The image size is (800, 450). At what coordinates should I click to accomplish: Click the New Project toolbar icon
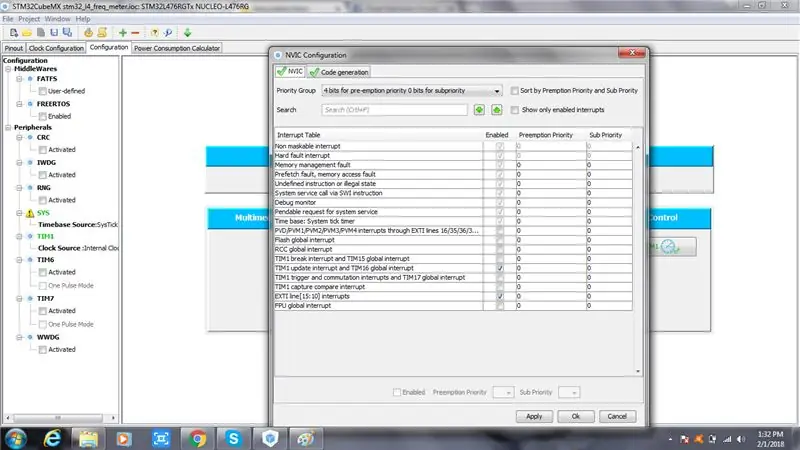14,33
